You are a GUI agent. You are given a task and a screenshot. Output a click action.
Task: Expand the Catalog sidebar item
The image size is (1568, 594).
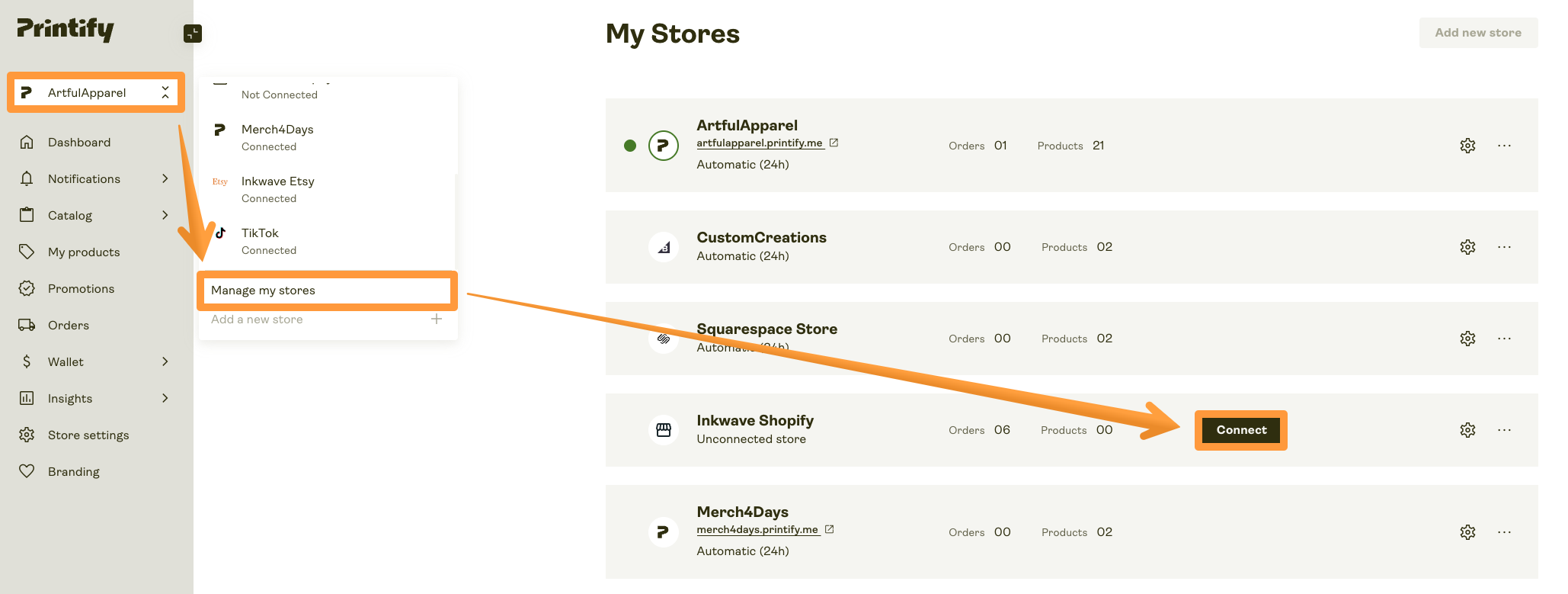[x=165, y=215]
